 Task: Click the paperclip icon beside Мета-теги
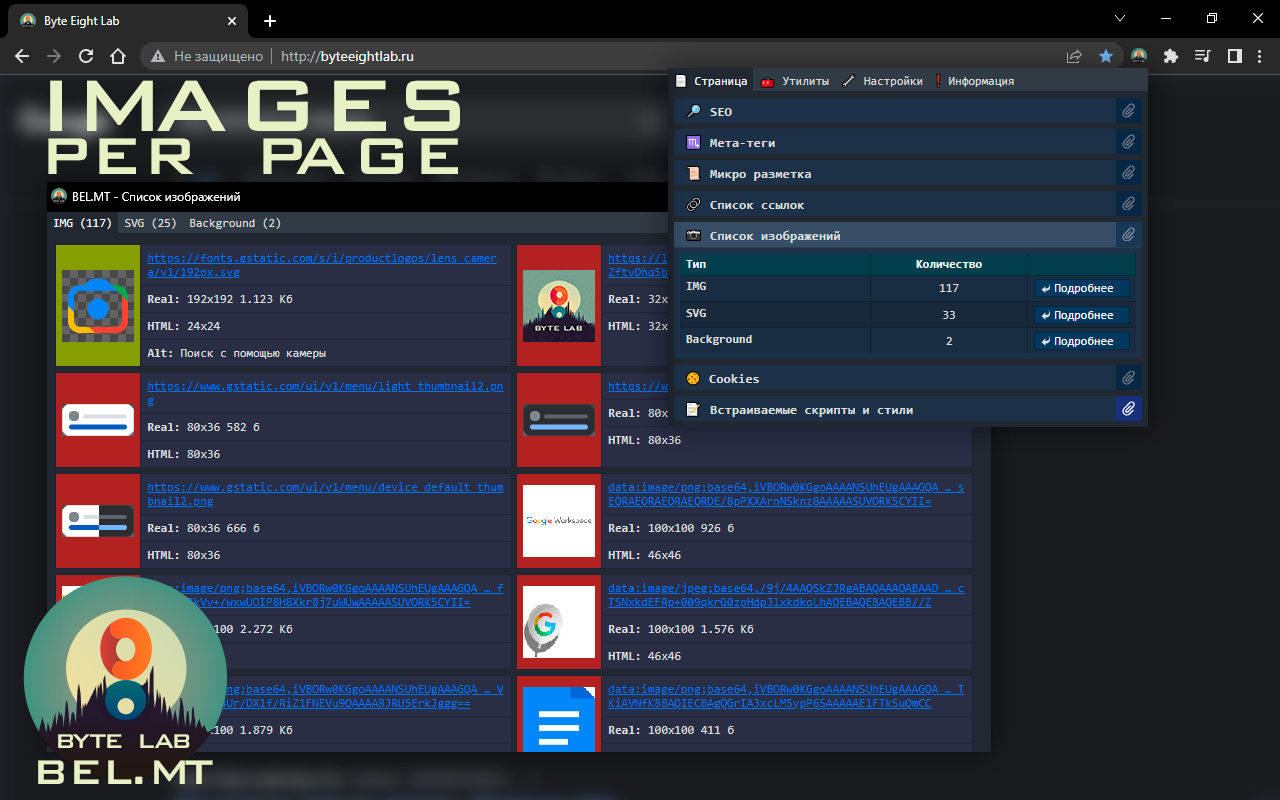click(1128, 142)
